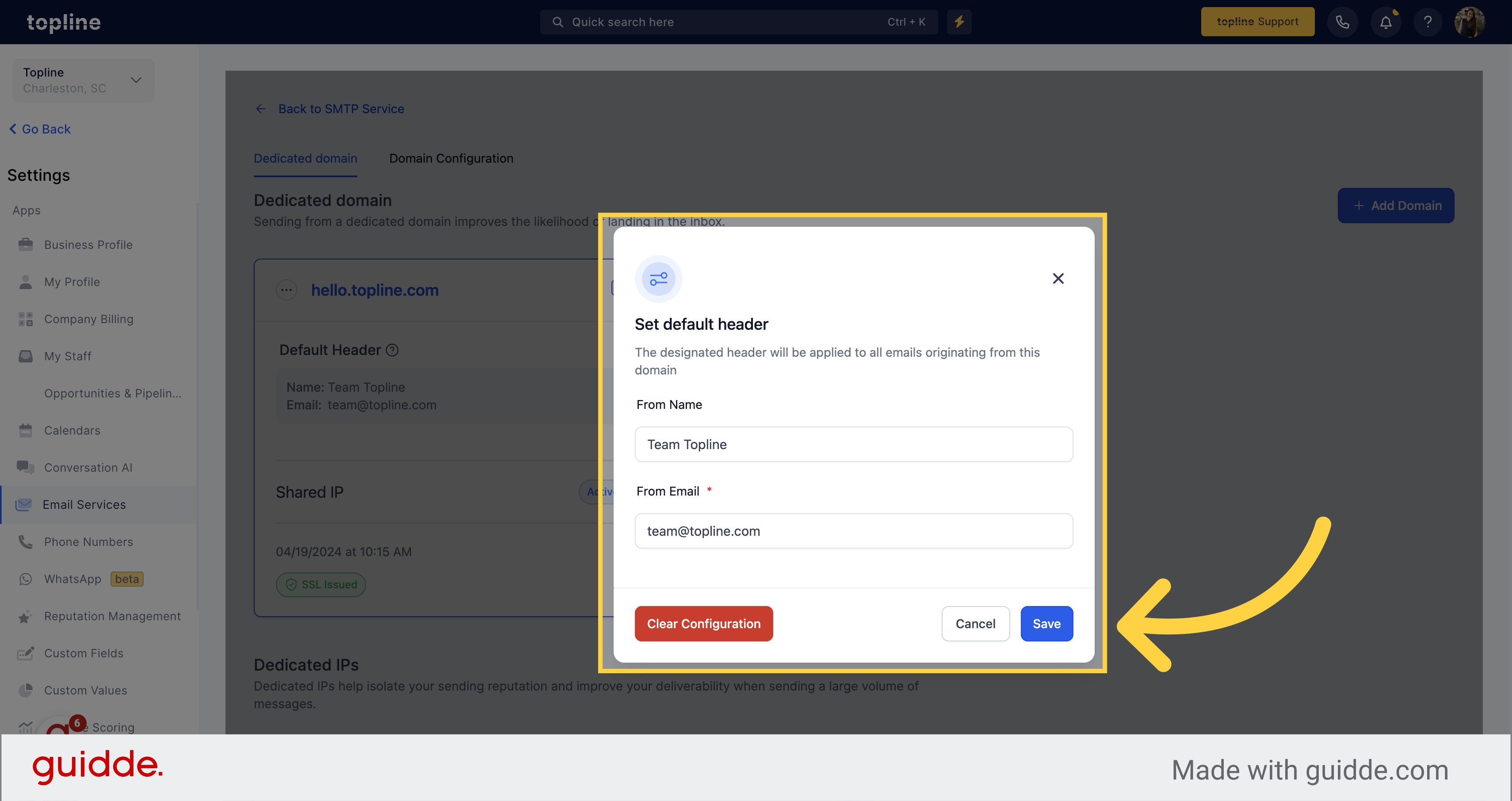Click the Dedicated domain tab
The image size is (1512, 801).
coord(305,158)
